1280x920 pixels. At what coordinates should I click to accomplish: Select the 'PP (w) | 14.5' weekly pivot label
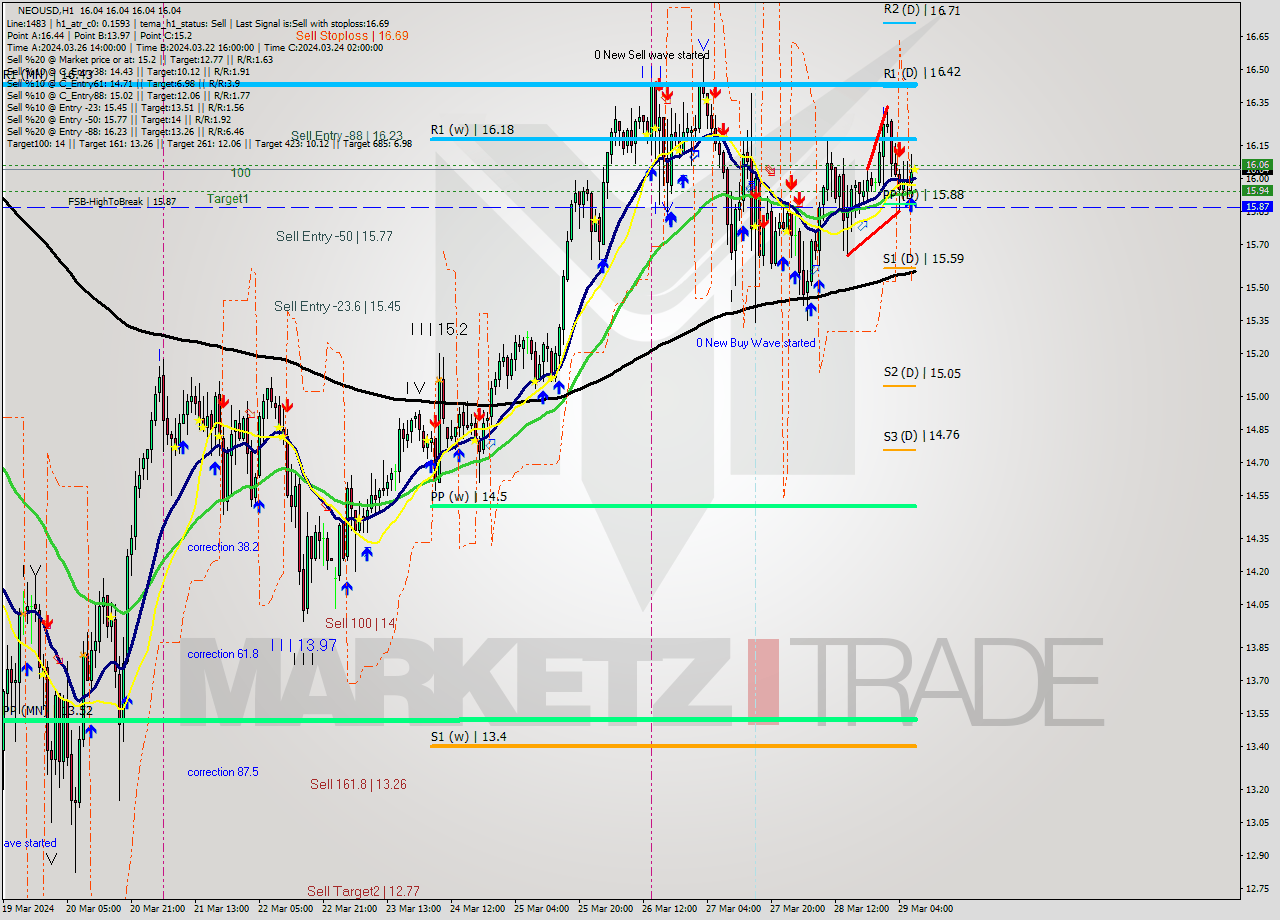(x=469, y=496)
